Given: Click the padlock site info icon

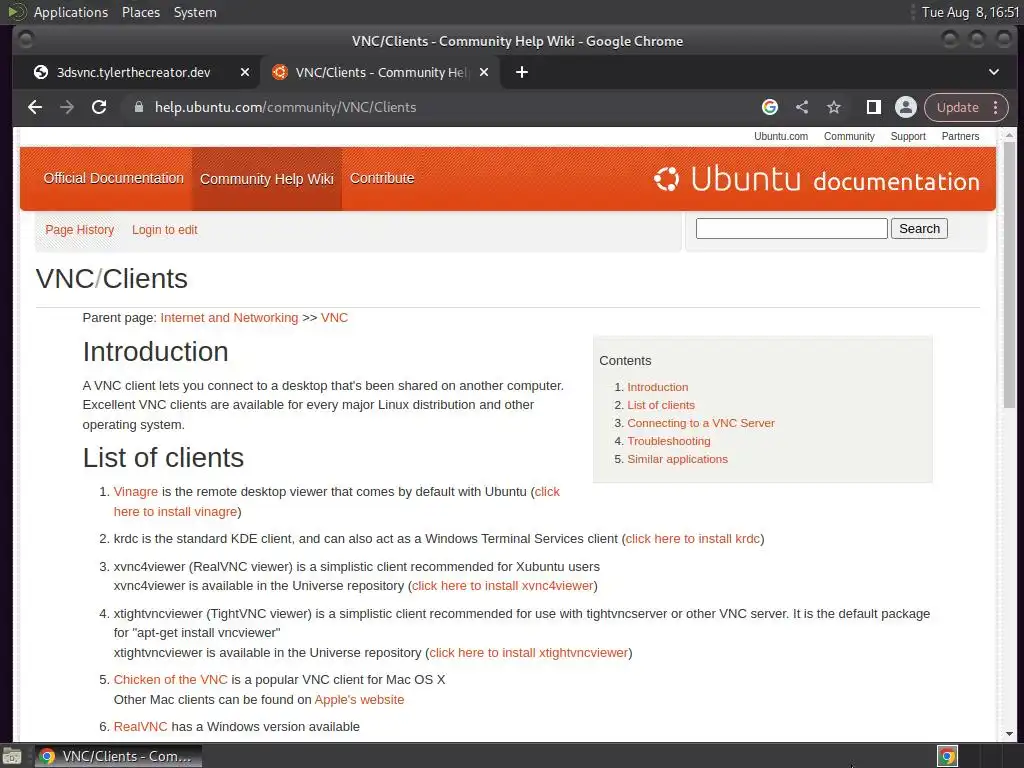Looking at the screenshot, I should pyautogui.click(x=138, y=107).
